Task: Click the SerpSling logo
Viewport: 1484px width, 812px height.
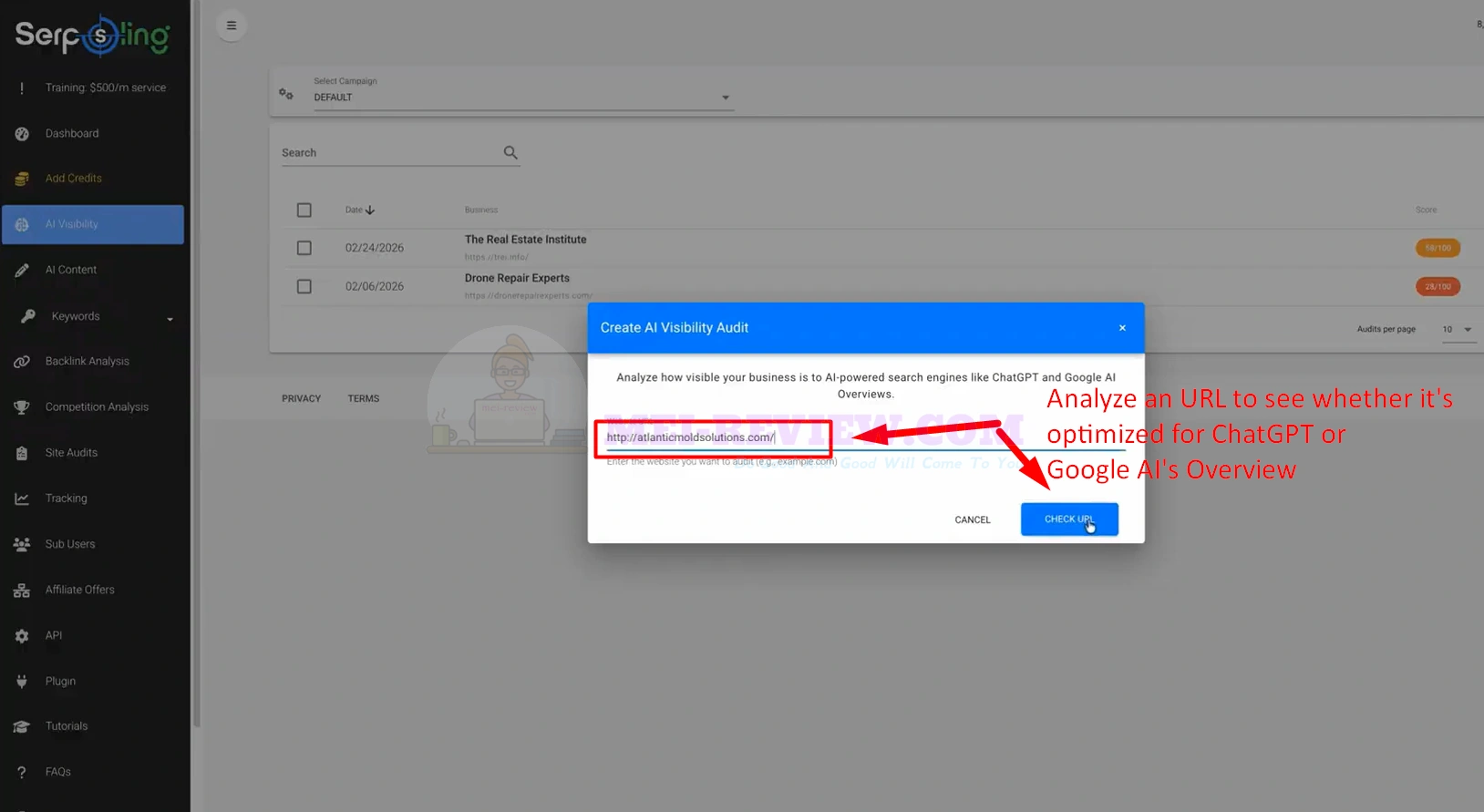Action: [93, 36]
